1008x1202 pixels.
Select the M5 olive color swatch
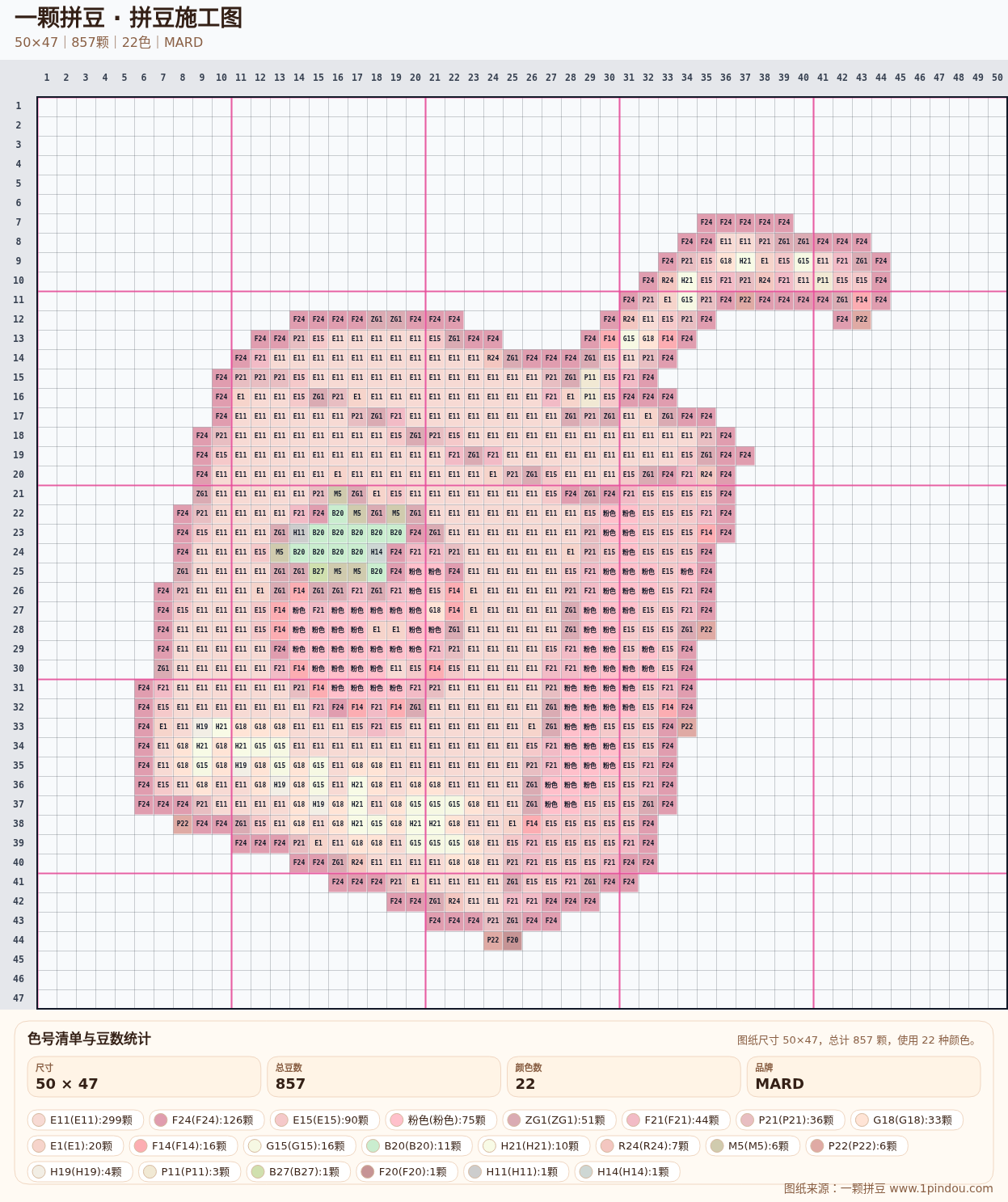(717, 1146)
